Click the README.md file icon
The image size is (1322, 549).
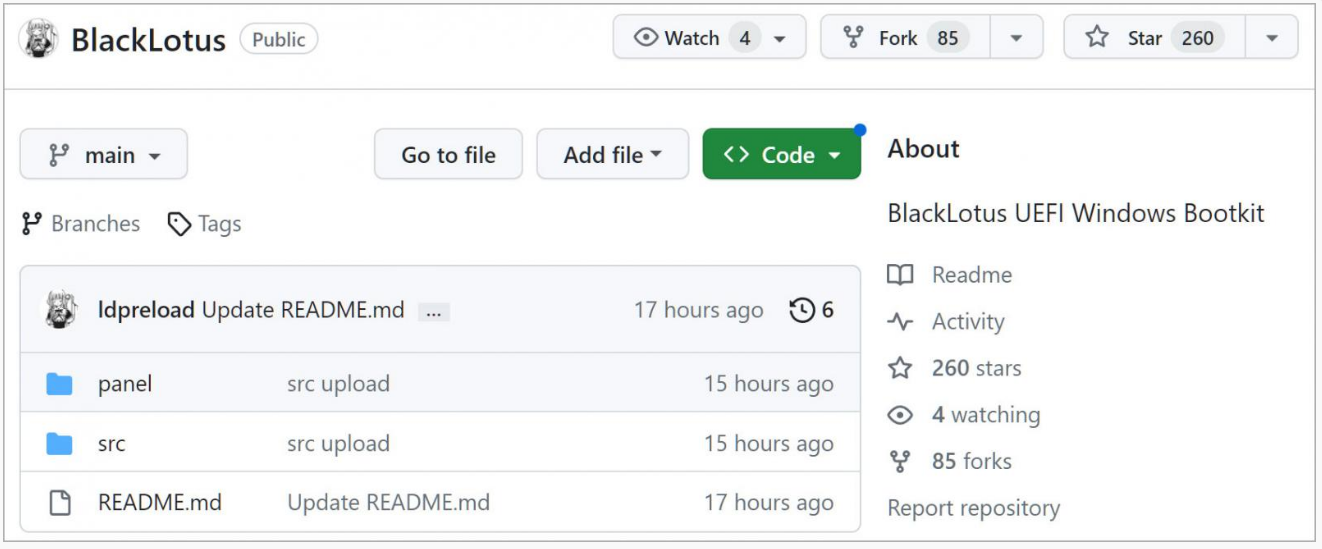[60, 502]
